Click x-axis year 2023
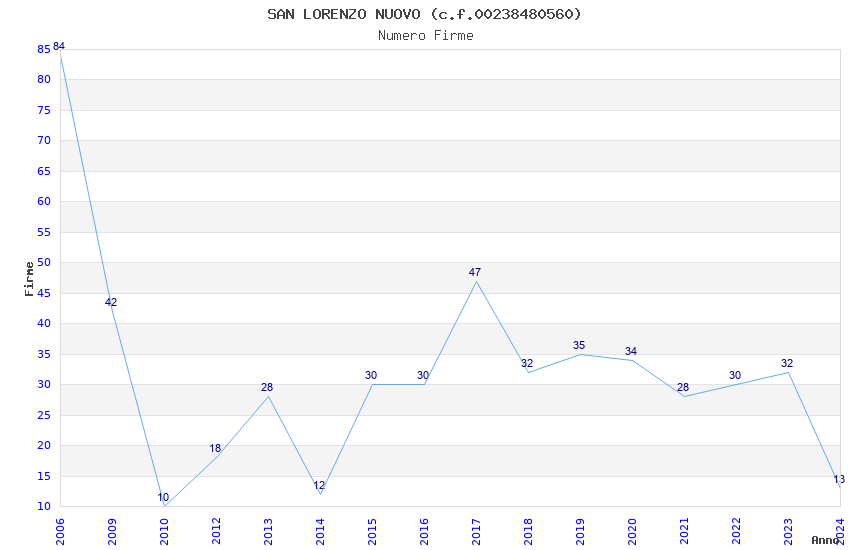Image resolution: width=850 pixels, height=550 pixels. (788, 531)
